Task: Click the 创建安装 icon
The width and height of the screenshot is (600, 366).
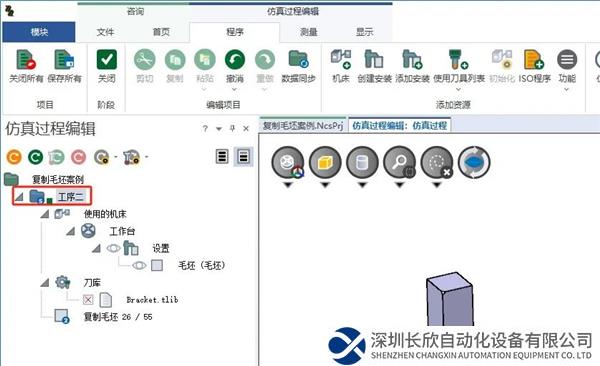Action: [374, 60]
